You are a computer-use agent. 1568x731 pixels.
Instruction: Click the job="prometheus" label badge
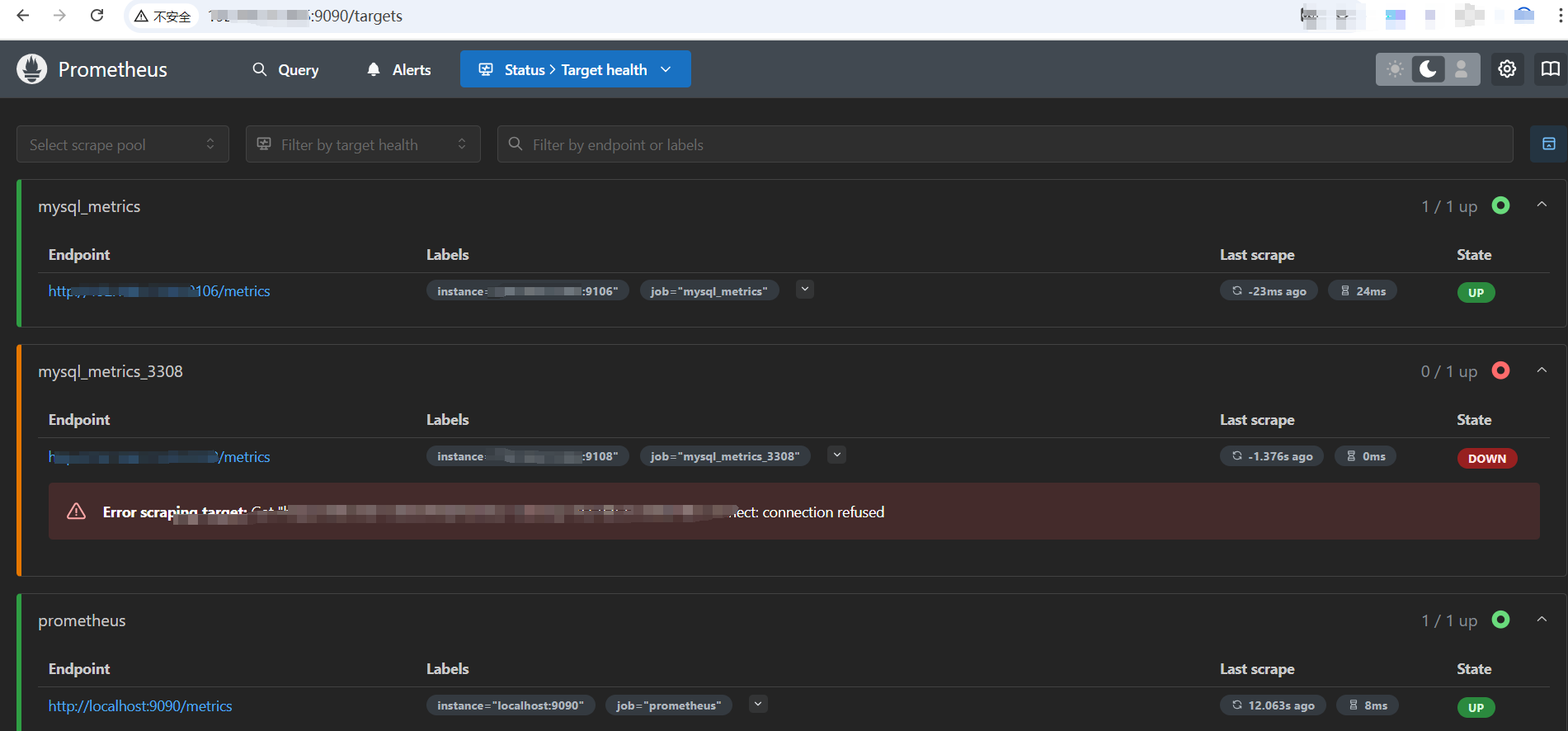tap(669, 705)
